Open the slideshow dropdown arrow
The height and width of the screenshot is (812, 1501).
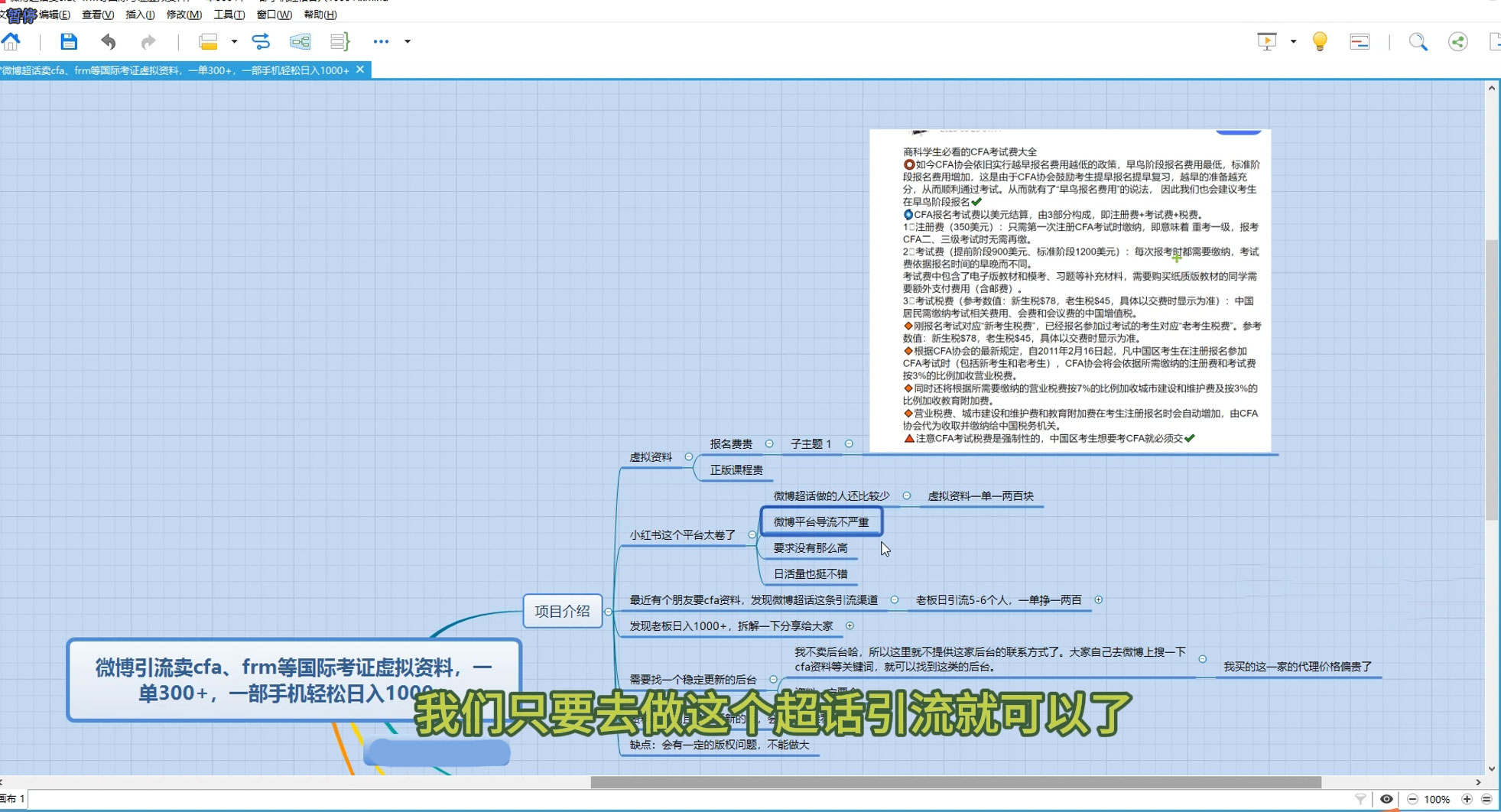[x=1292, y=41]
